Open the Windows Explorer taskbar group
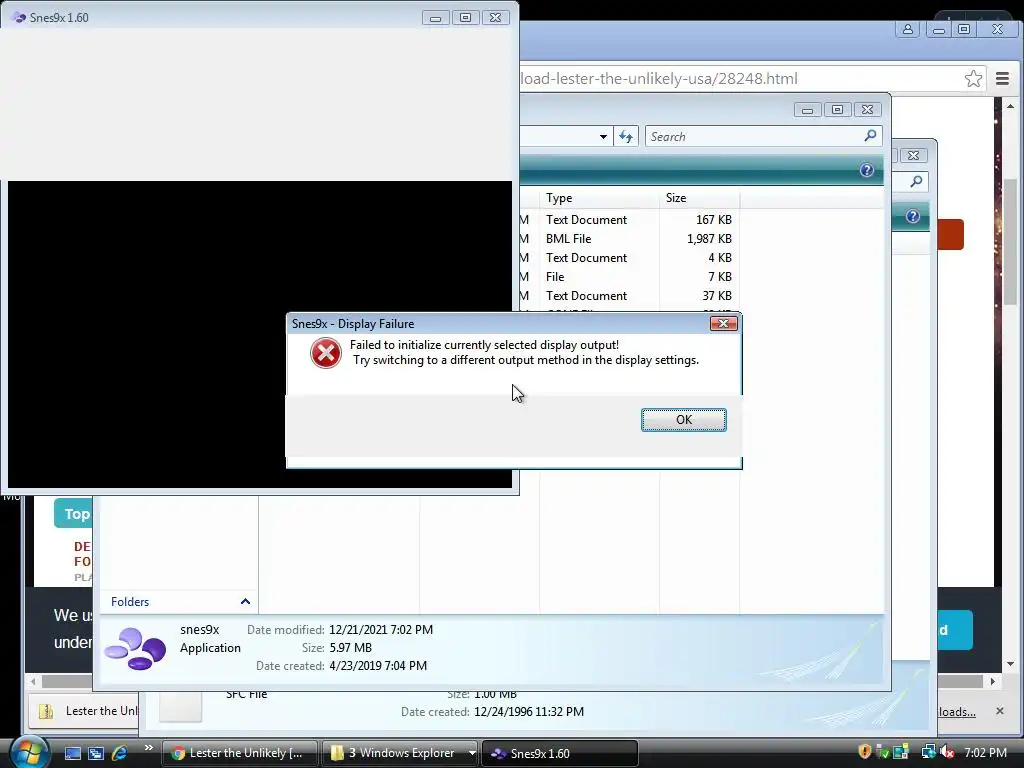Viewport: 1024px width, 768px height. point(394,753)
